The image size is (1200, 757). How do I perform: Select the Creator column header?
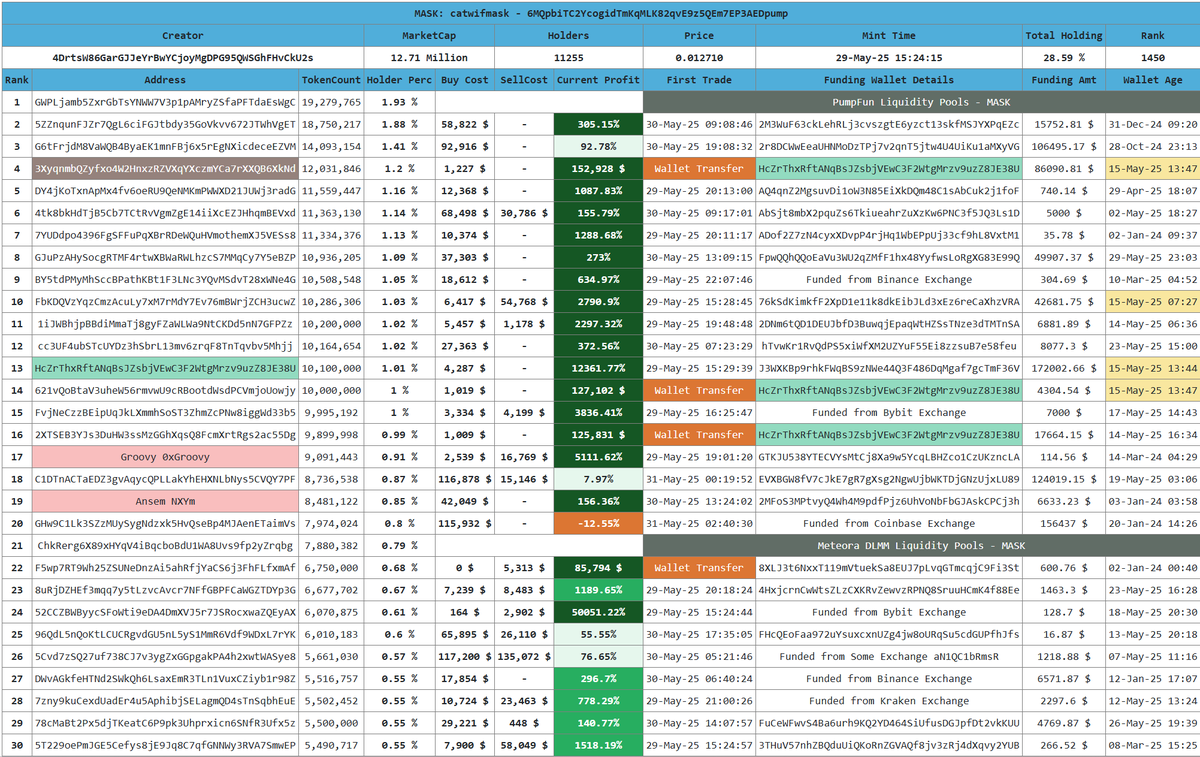pyautogui.click(x=182, y=35)
